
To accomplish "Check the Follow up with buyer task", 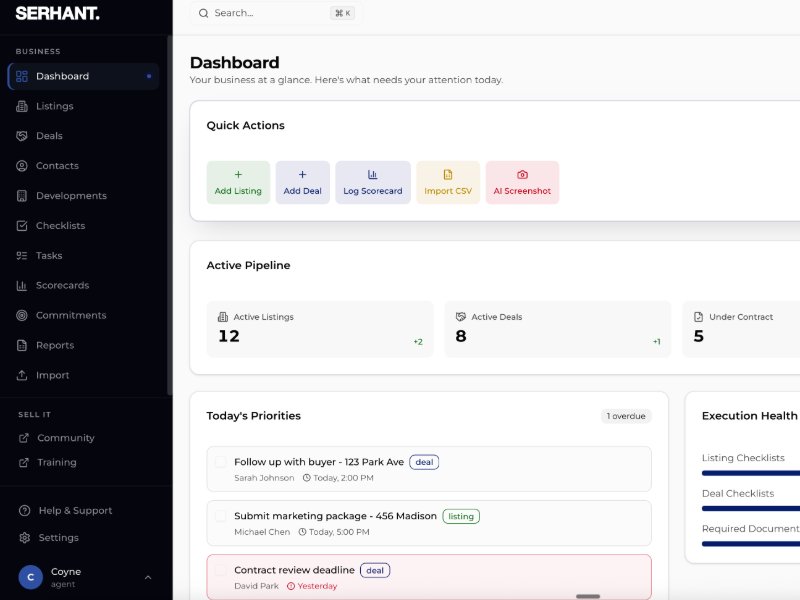I will click(x=221, y=462).
